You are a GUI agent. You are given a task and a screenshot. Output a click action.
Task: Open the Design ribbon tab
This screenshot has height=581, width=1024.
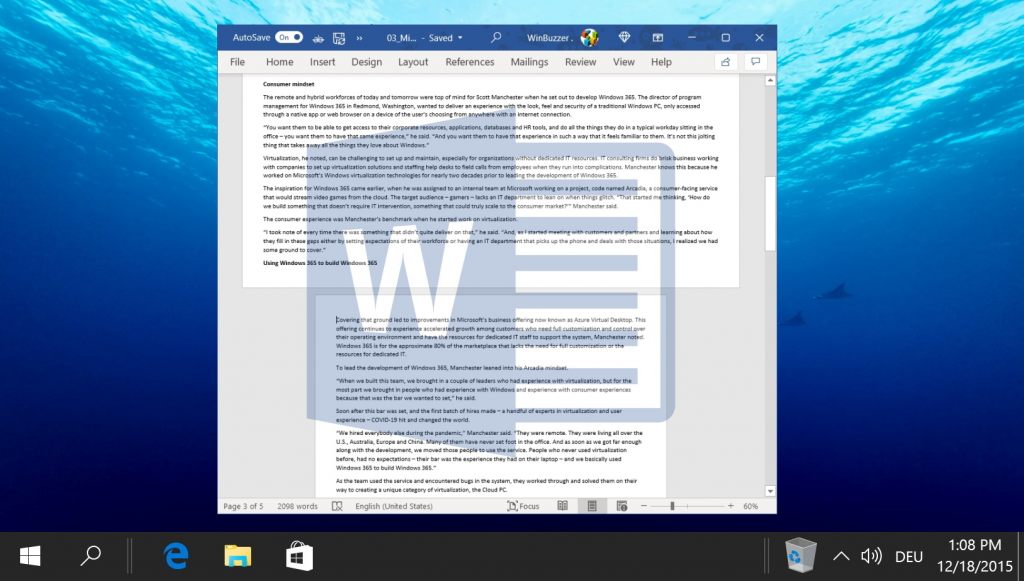pos(366,62)
